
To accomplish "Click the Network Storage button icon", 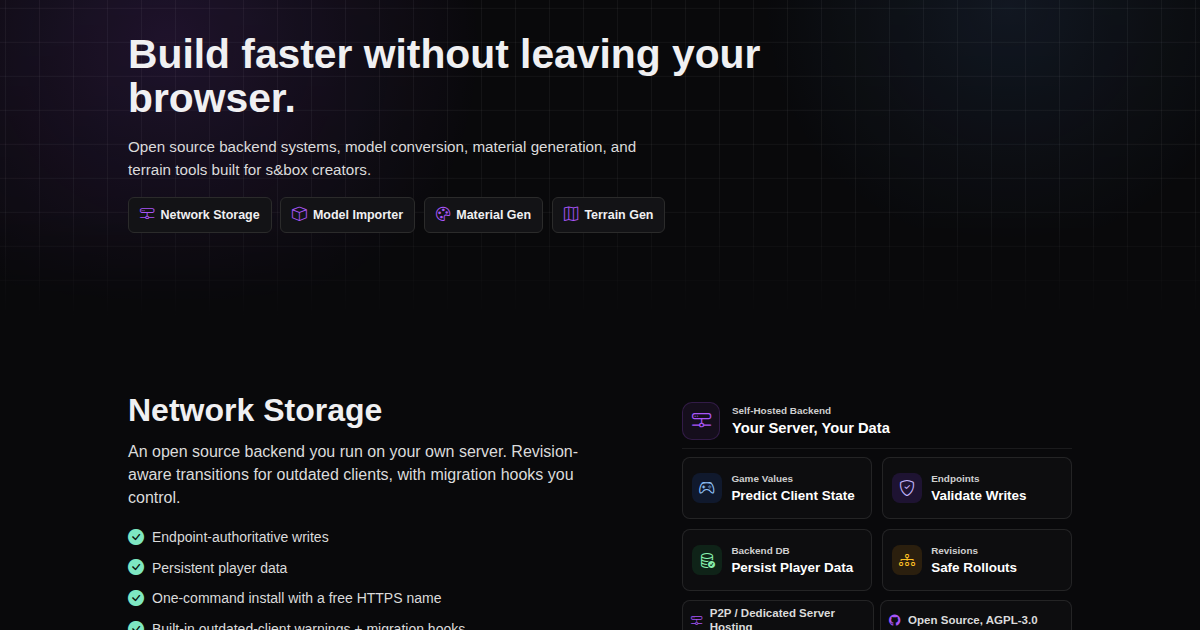I will pyautogui.click(x=147, y=214).
